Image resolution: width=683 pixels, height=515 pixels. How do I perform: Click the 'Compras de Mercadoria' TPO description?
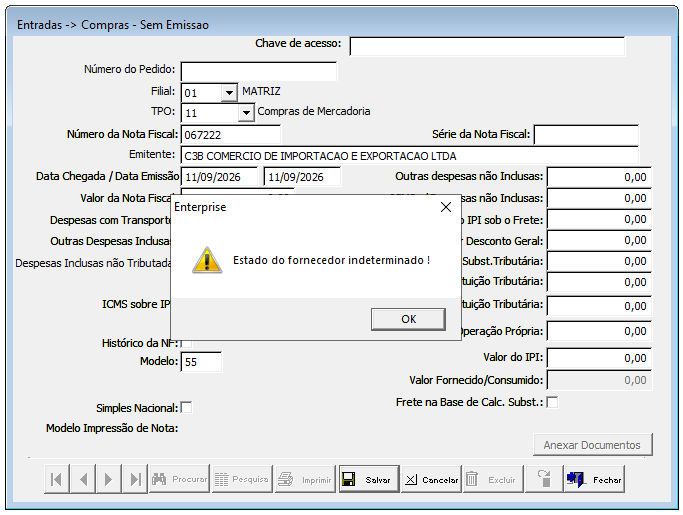314,111
